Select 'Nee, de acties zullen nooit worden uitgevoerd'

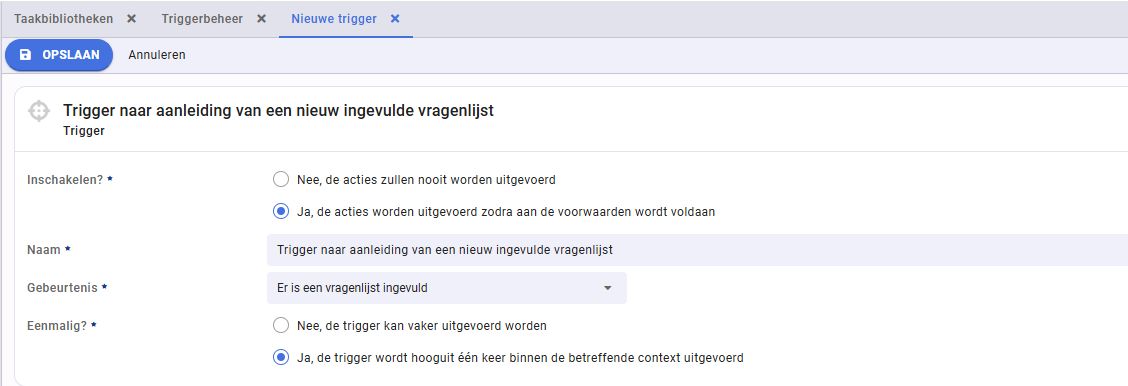[281, 179]
